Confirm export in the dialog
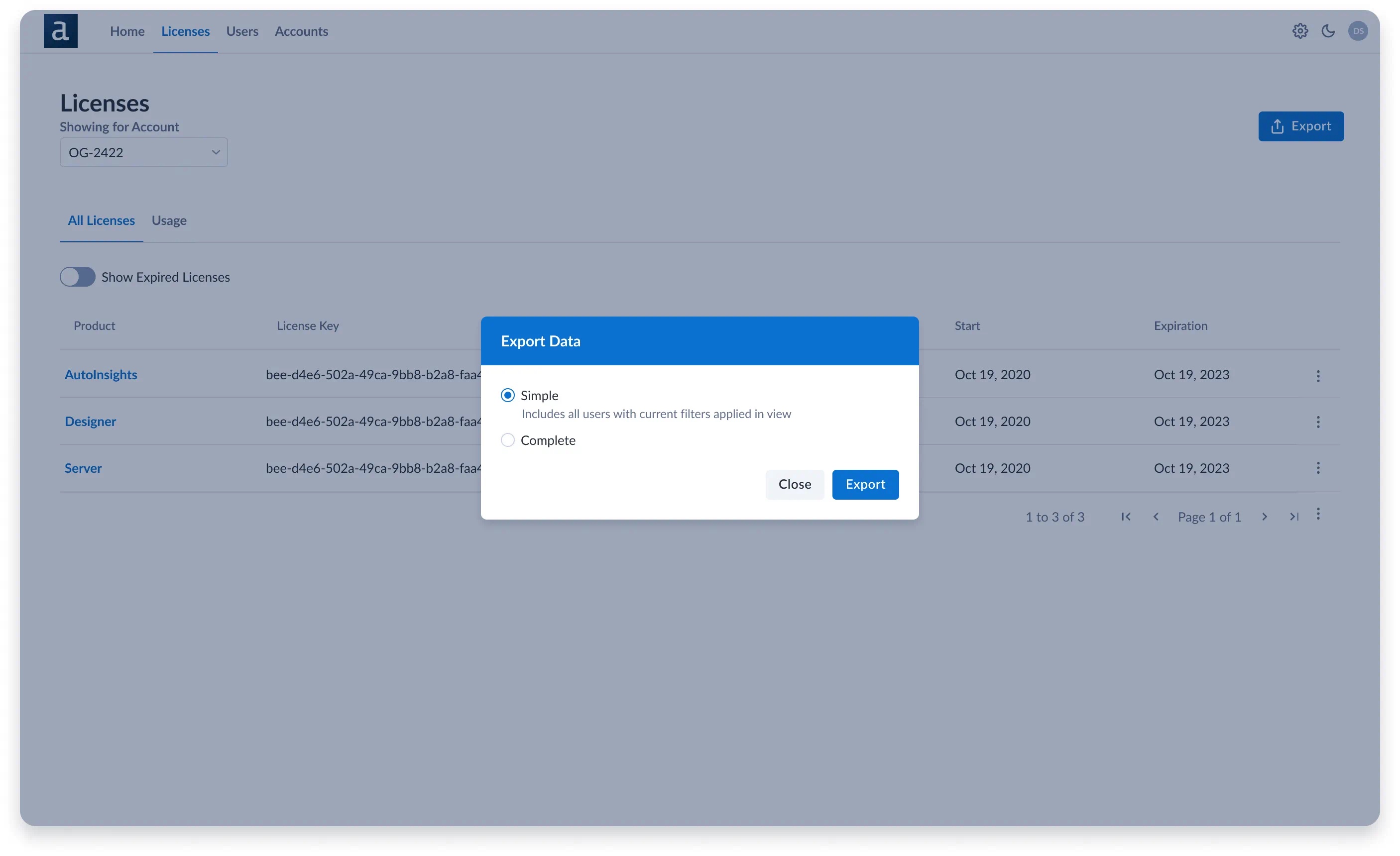The width and height of the screenshot is (1400, 856). [865, 485]
